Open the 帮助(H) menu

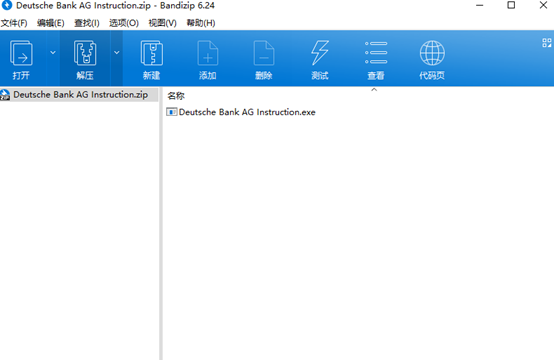pos(201,23)
